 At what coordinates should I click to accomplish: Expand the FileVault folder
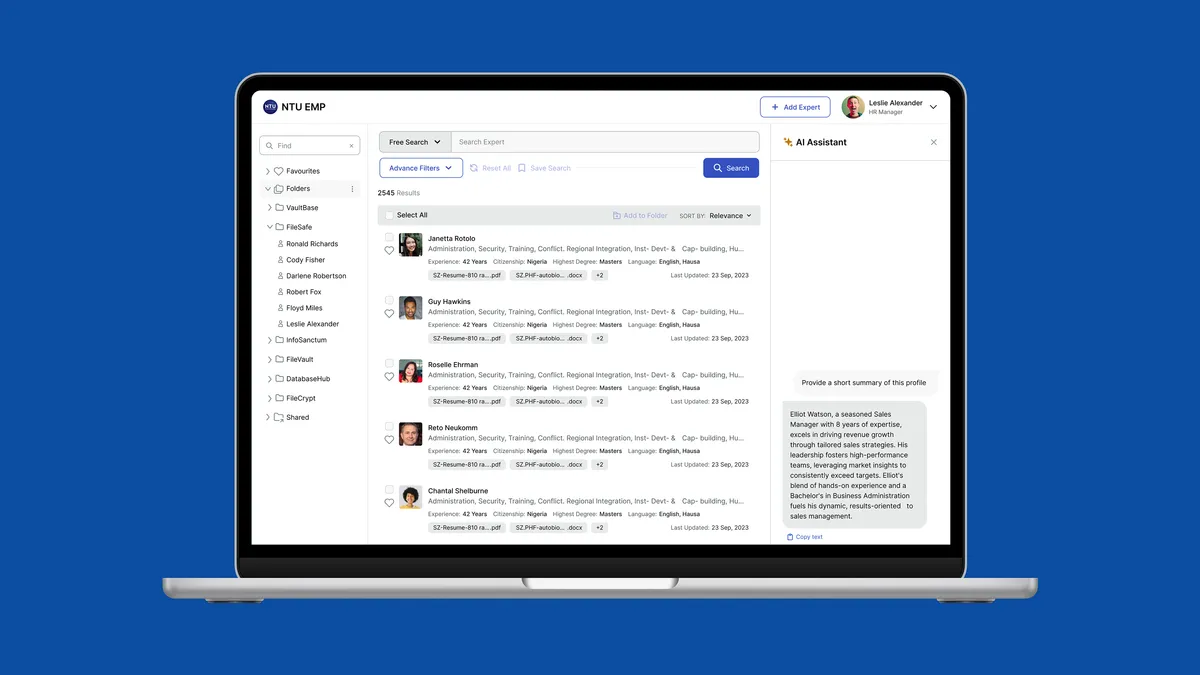[x=269, y=359]
